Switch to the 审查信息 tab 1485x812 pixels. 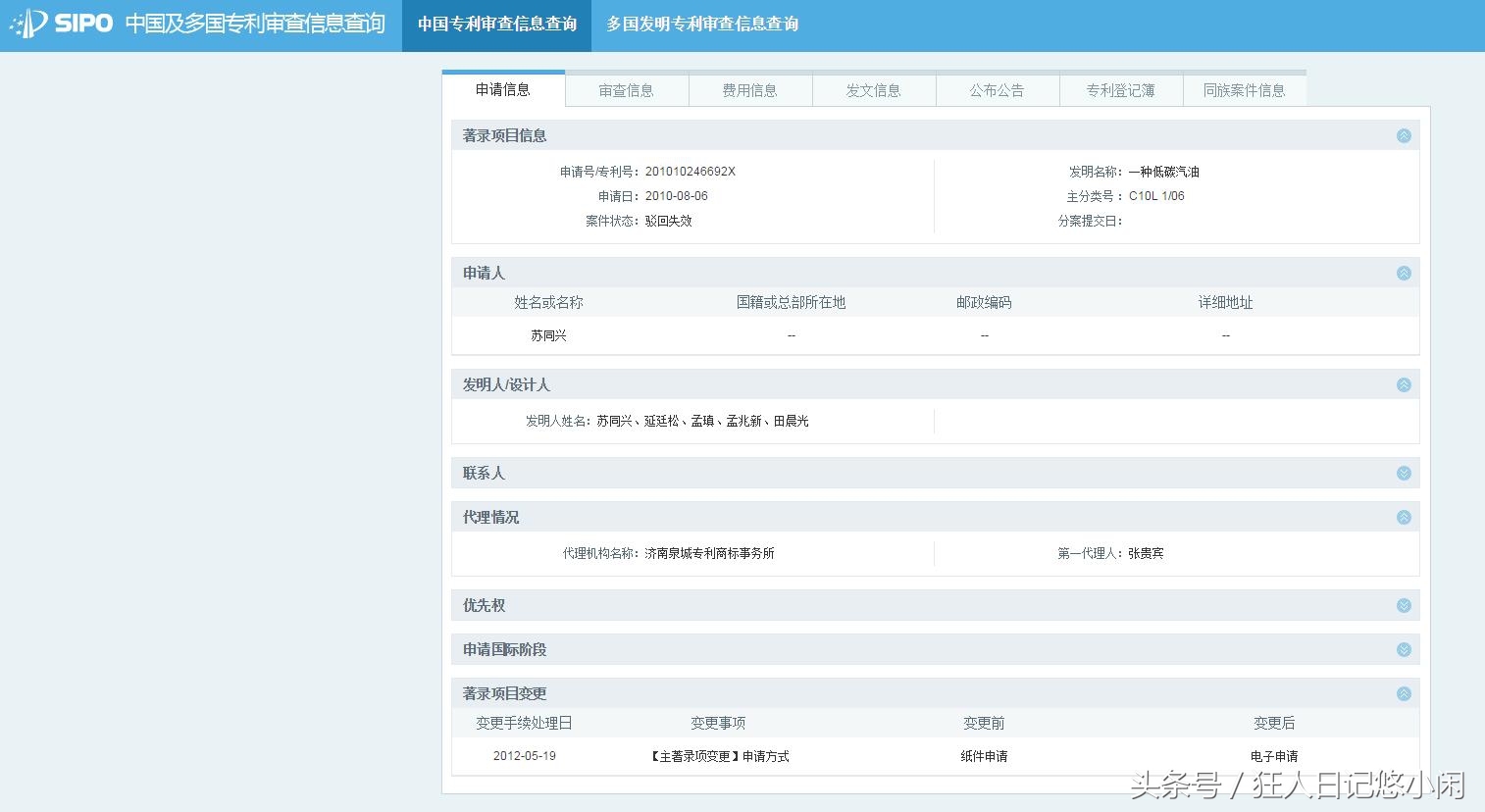pyautogui.click(x=625, y=89)
